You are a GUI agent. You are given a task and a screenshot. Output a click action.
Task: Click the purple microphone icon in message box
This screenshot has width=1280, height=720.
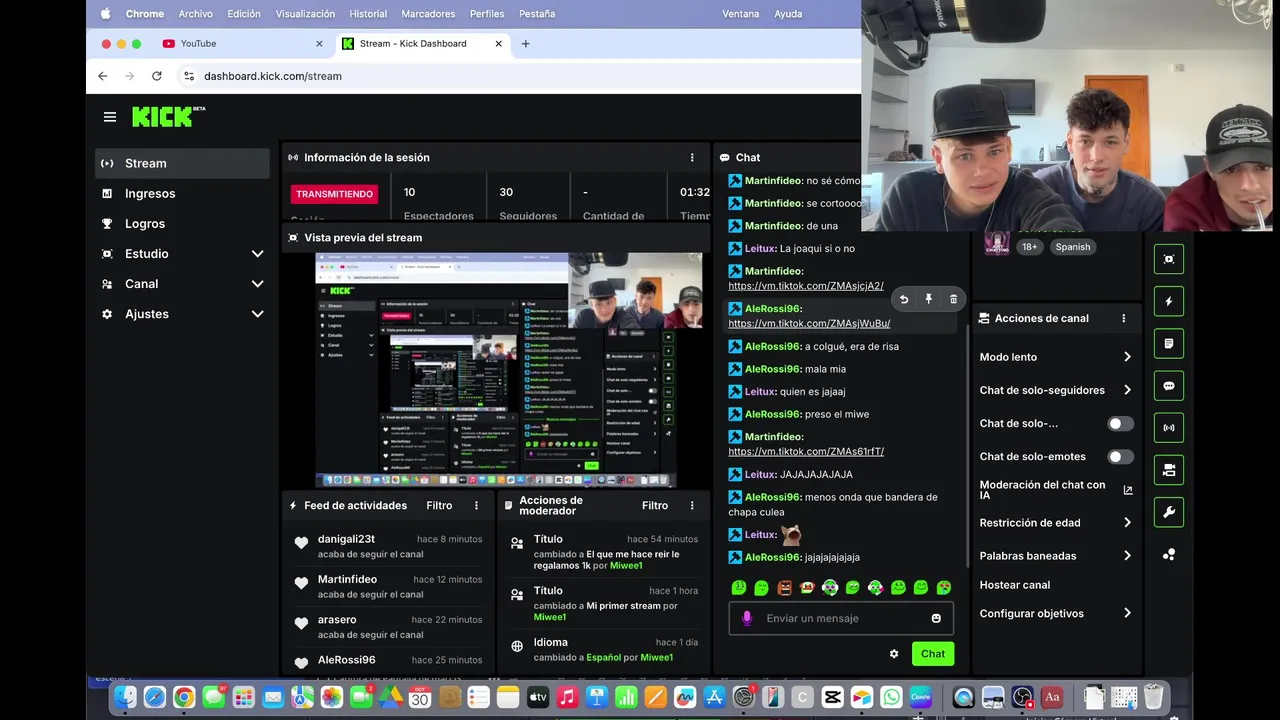point(746,618)
